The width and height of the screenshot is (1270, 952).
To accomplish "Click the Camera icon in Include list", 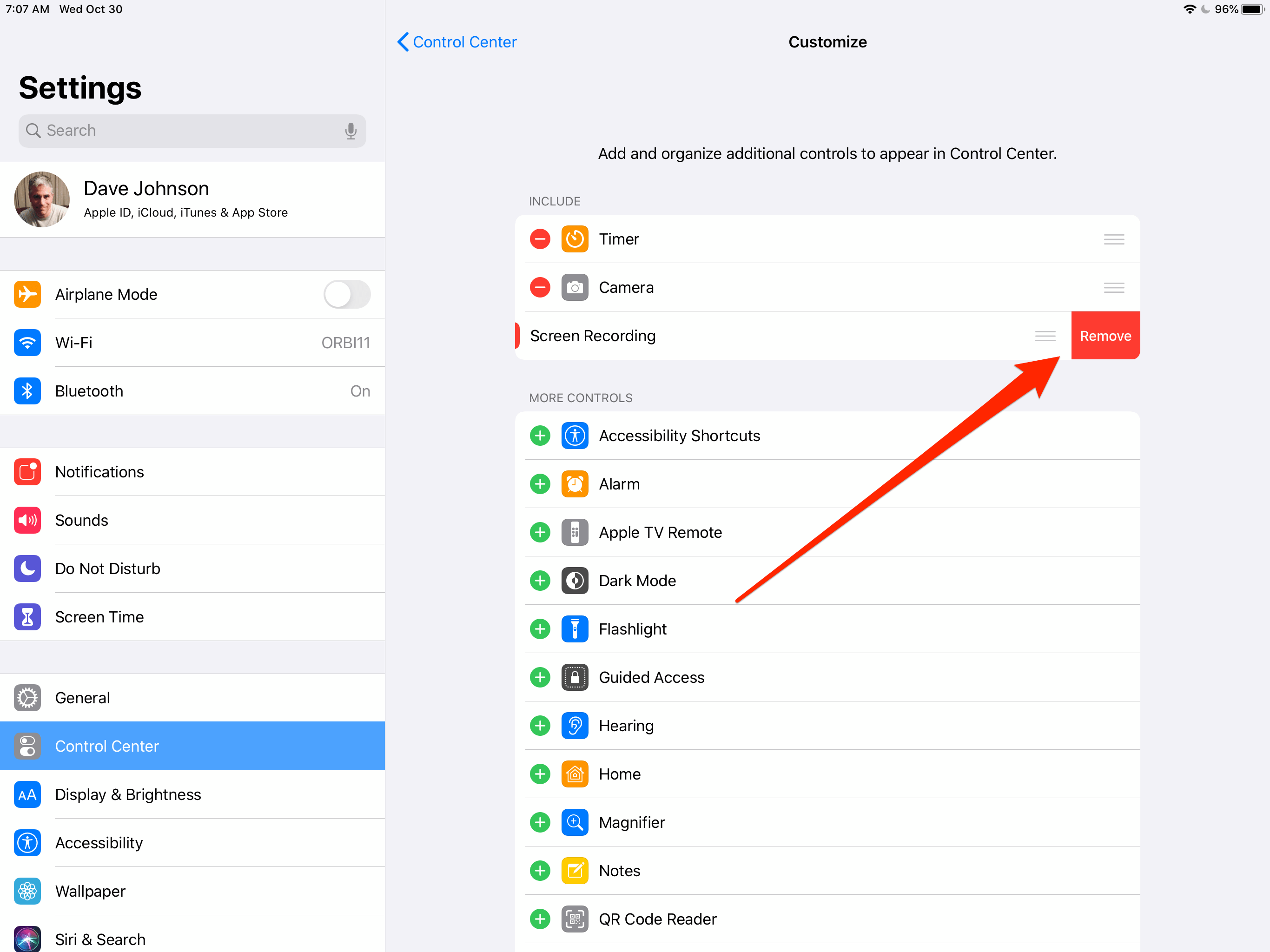I will (575, 287).
